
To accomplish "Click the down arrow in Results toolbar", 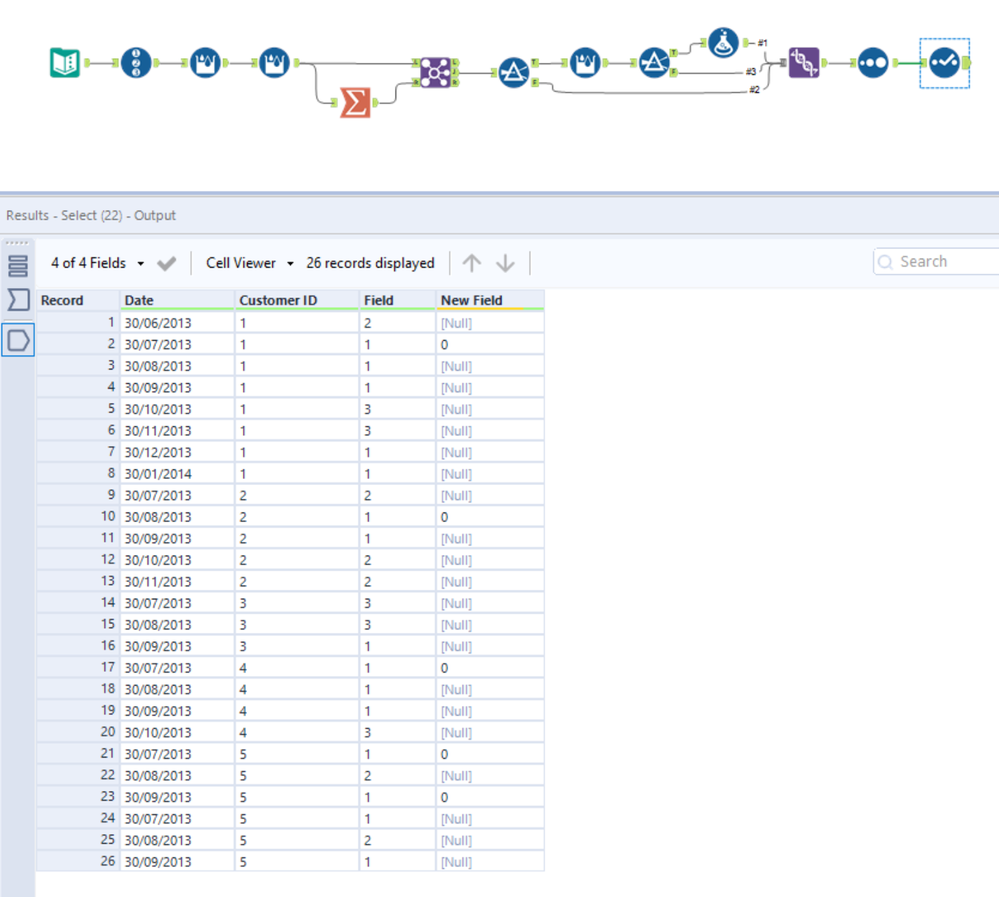I will [x=505, y=262].
